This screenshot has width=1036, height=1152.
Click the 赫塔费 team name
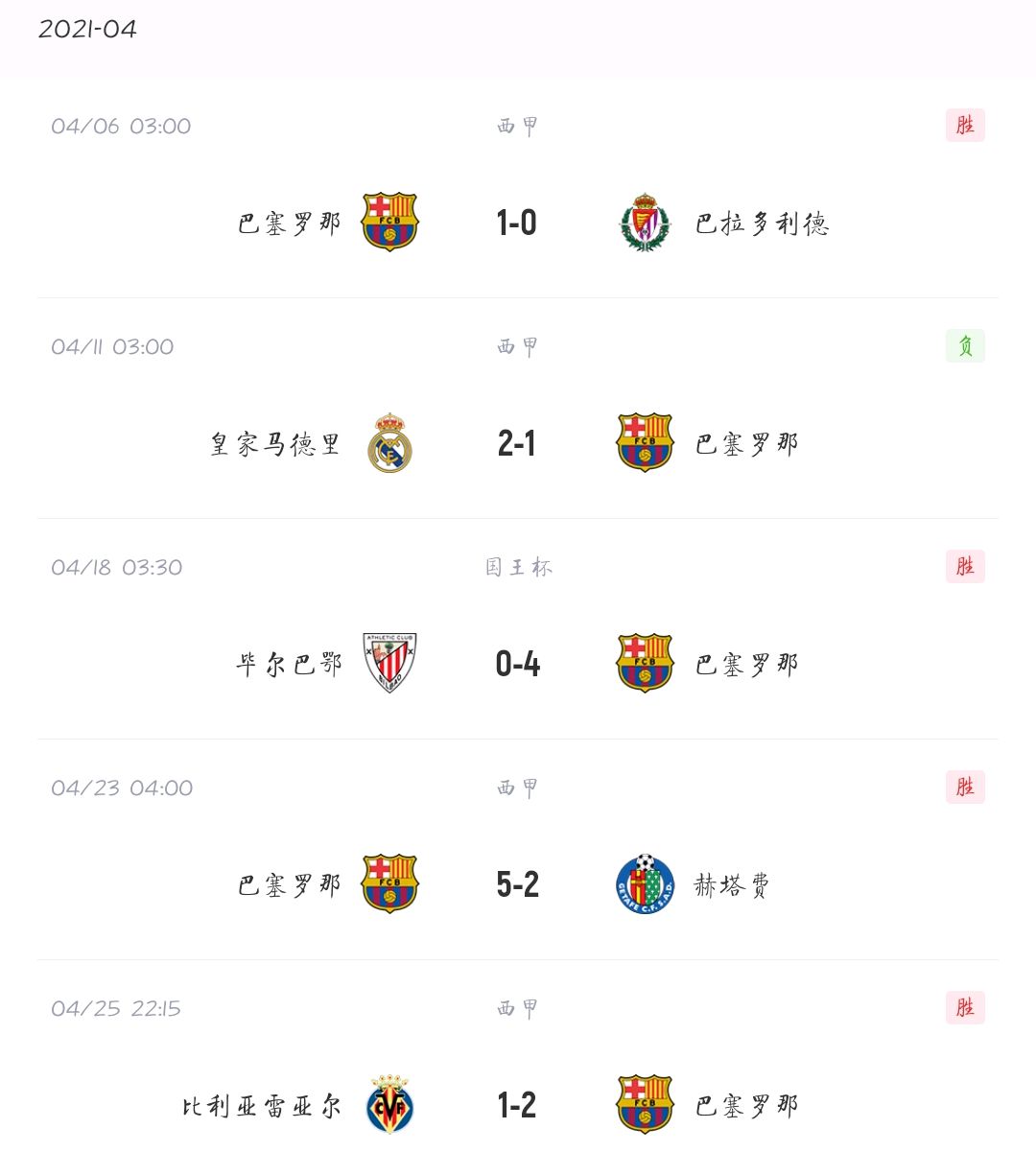(732, 884)
